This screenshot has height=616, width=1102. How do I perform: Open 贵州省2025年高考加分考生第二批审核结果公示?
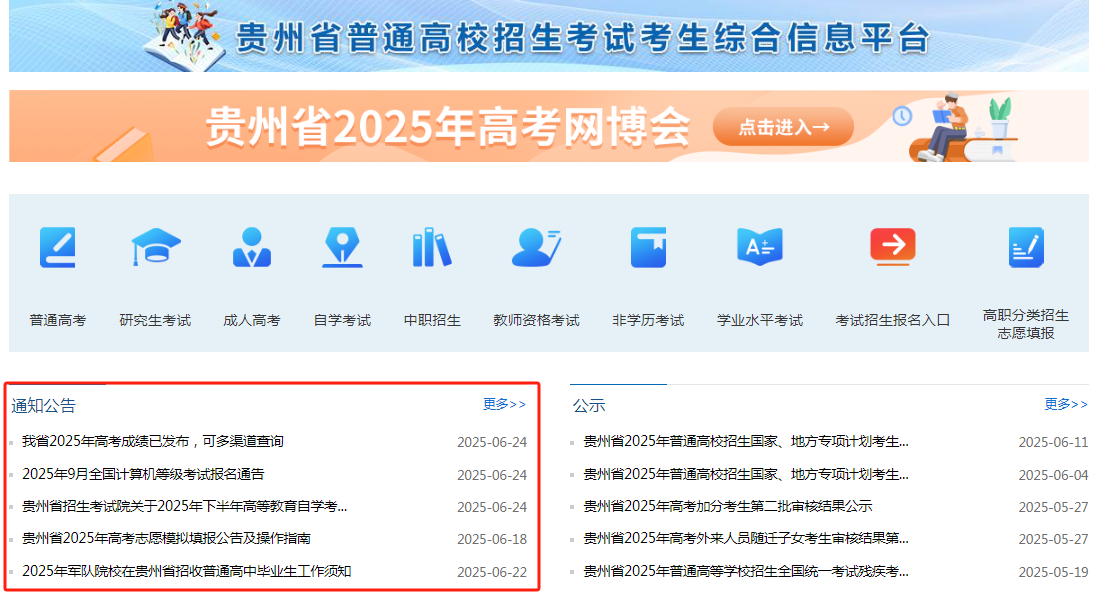[727, 506]
